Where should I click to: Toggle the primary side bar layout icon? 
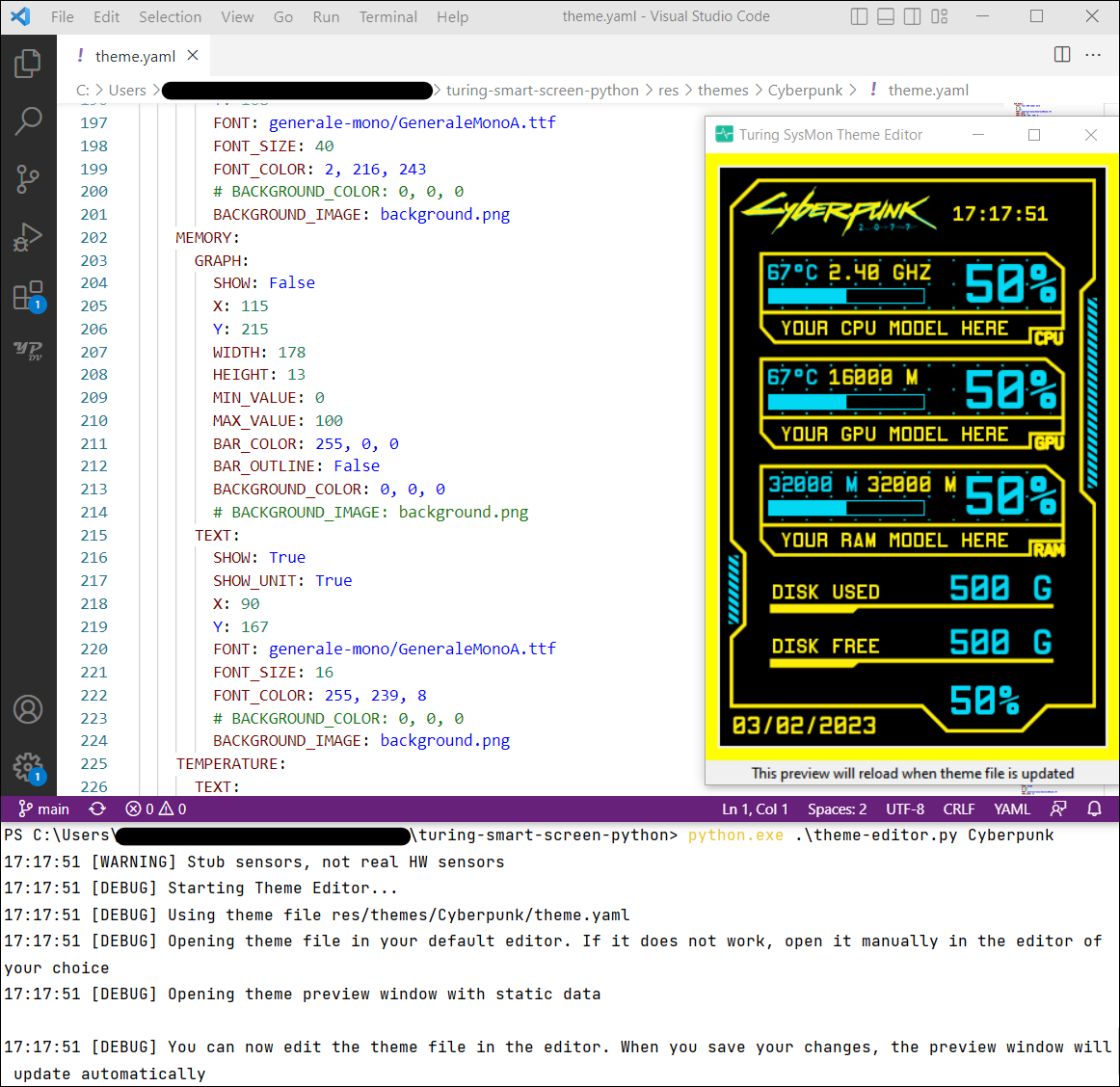(860, 16)
